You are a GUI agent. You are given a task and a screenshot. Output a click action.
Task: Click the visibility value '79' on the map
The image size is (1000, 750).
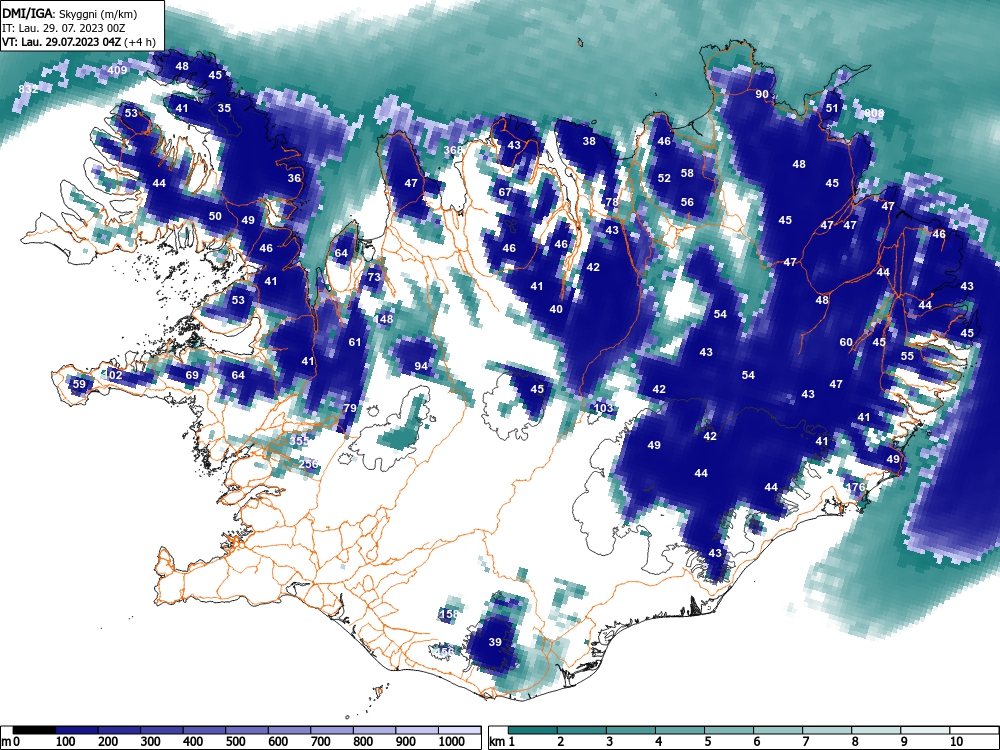pos(349,408)
